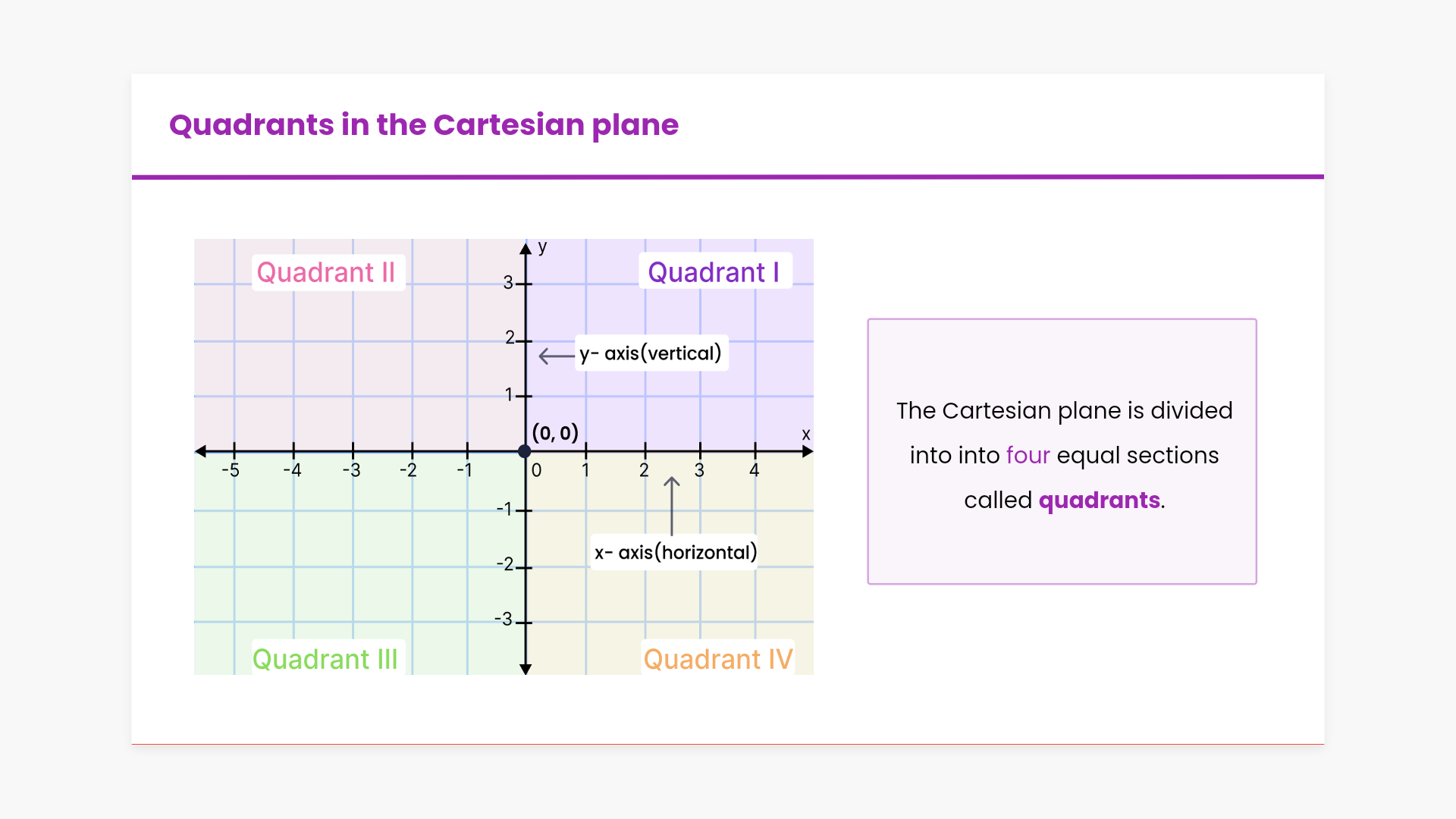Click the up arrow pointing to x-axis
The width and height of the screenshot is (1456, 819).
click(672, 504)
